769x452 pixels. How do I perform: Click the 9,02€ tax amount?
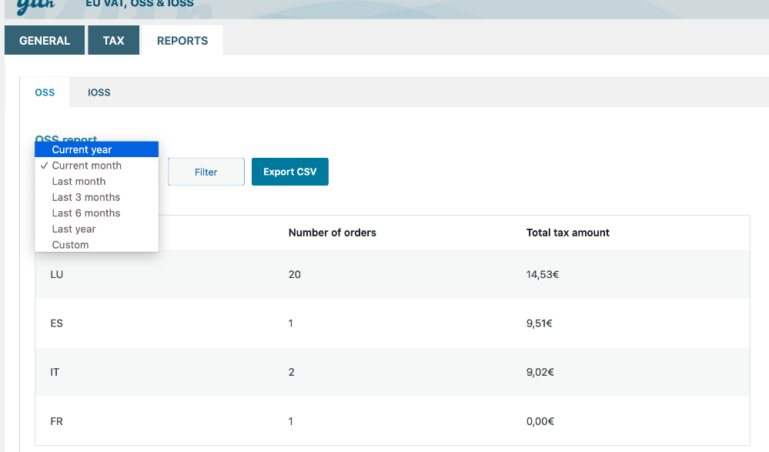tap(540, 373)
